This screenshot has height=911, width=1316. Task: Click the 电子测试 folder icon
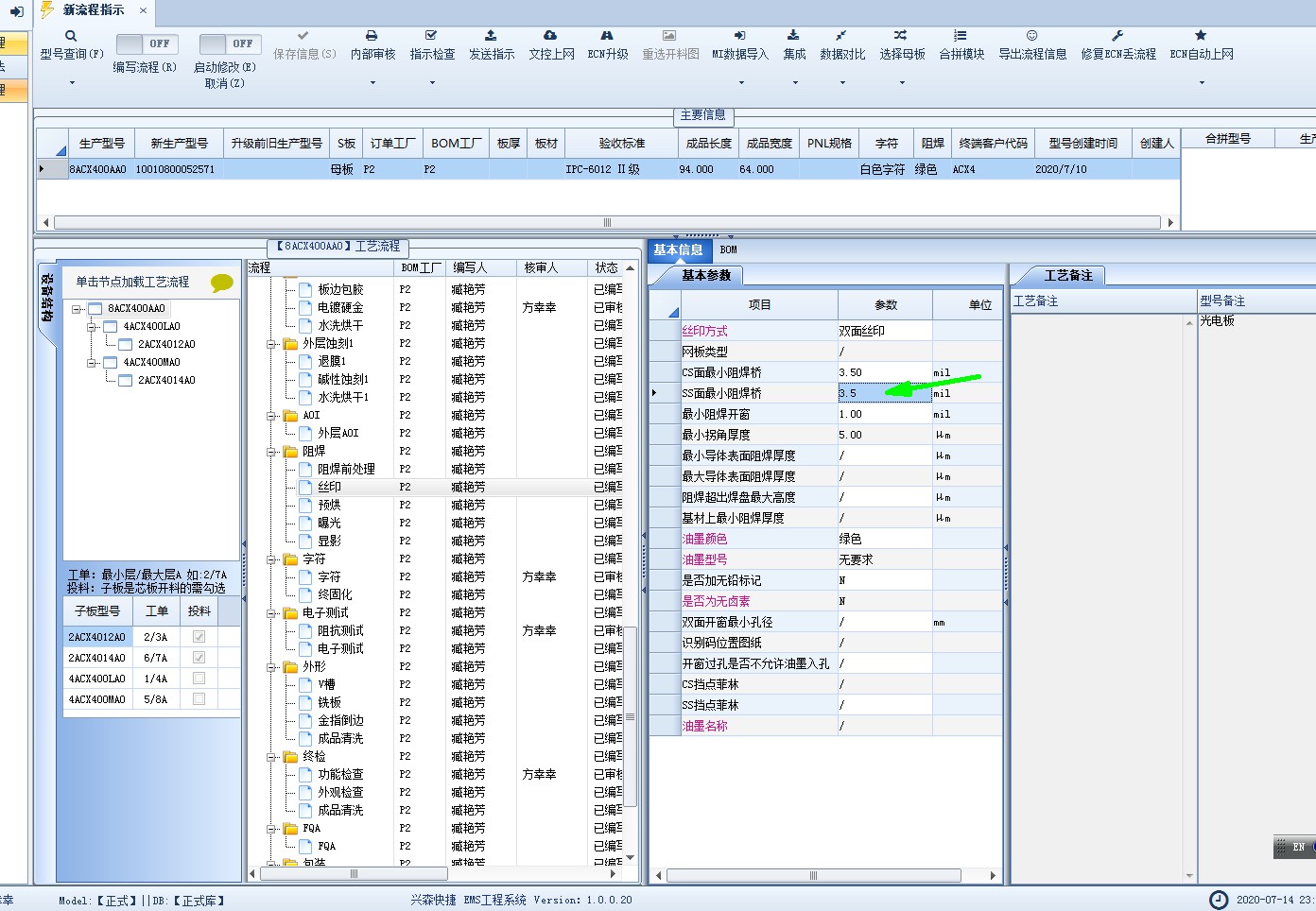coord(290,613)
